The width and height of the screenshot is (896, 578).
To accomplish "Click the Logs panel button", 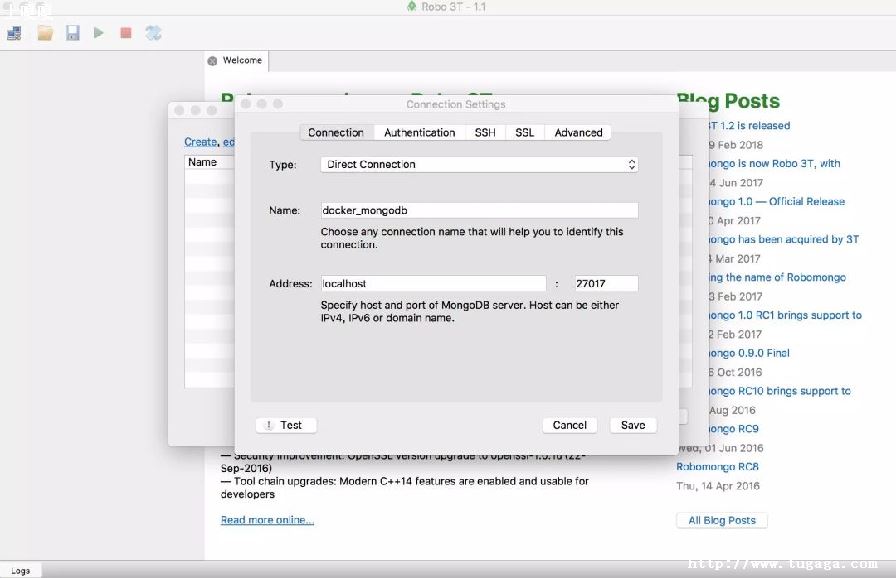I will pos(21,571).
